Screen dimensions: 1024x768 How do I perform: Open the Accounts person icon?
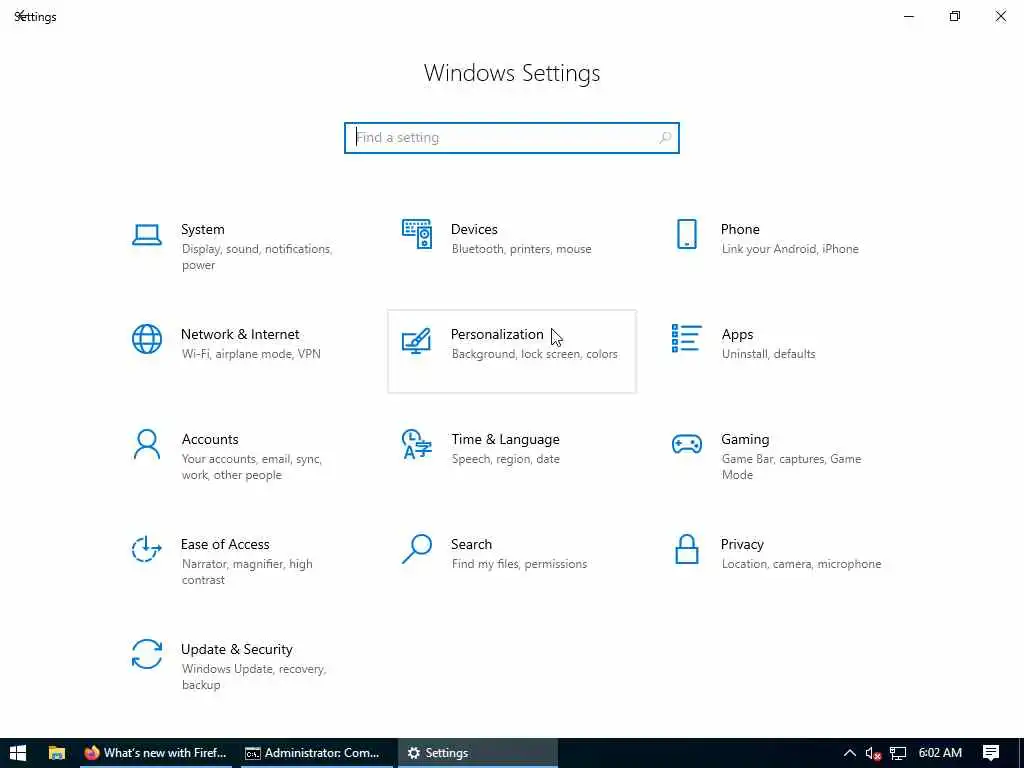[146, 444]
